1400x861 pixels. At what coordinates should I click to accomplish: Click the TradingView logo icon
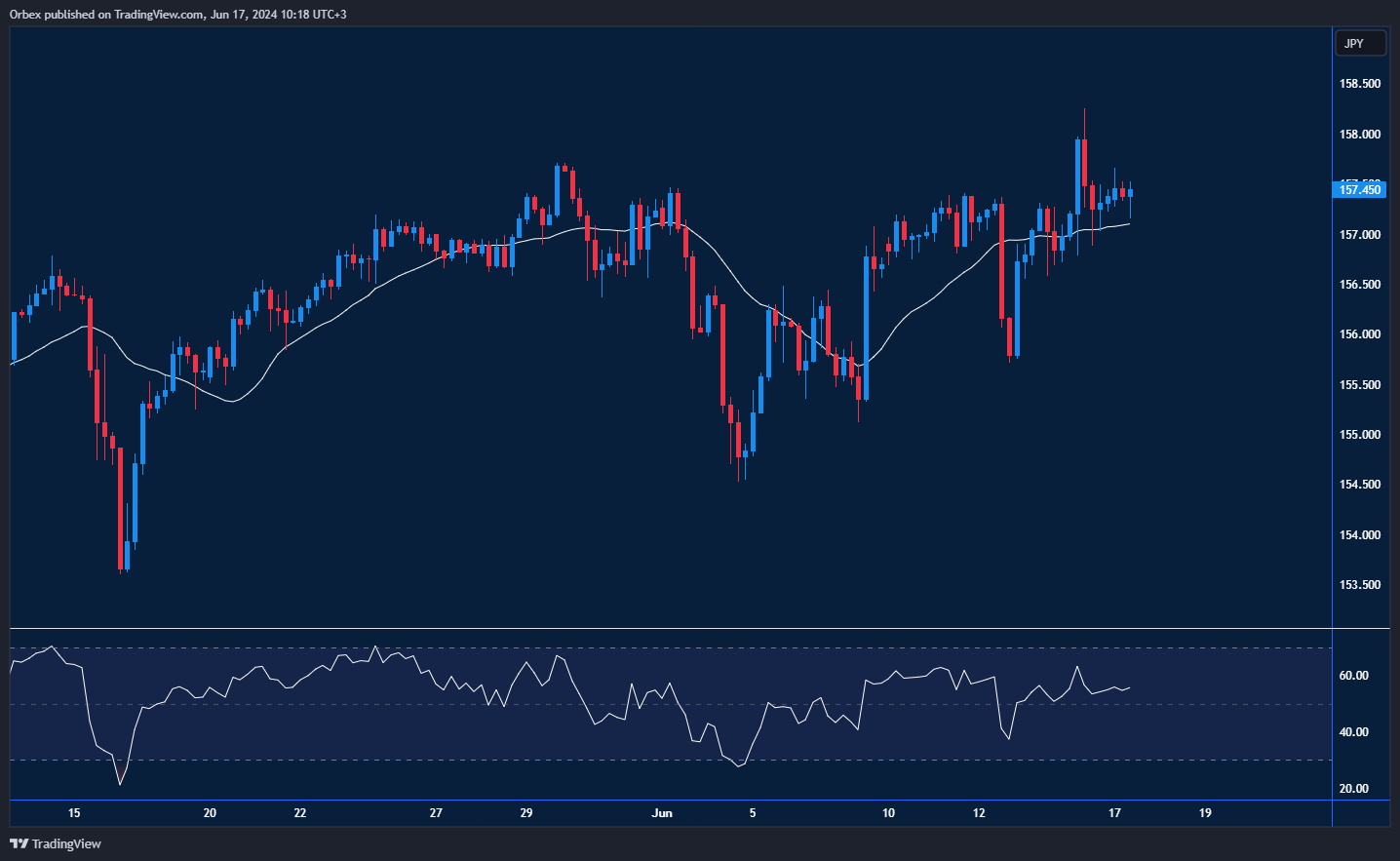[19, 843]
